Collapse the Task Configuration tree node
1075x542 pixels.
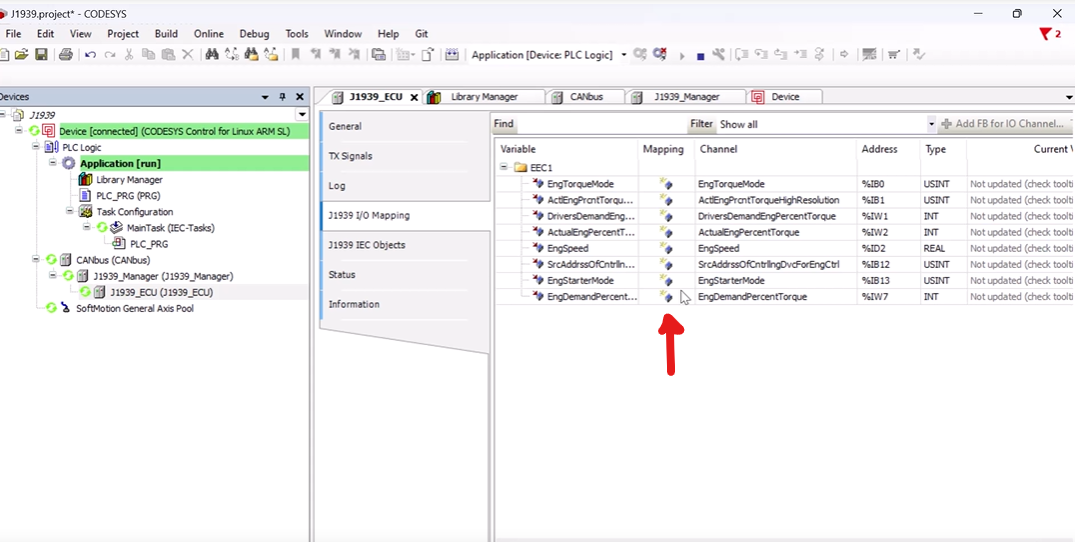70,212
